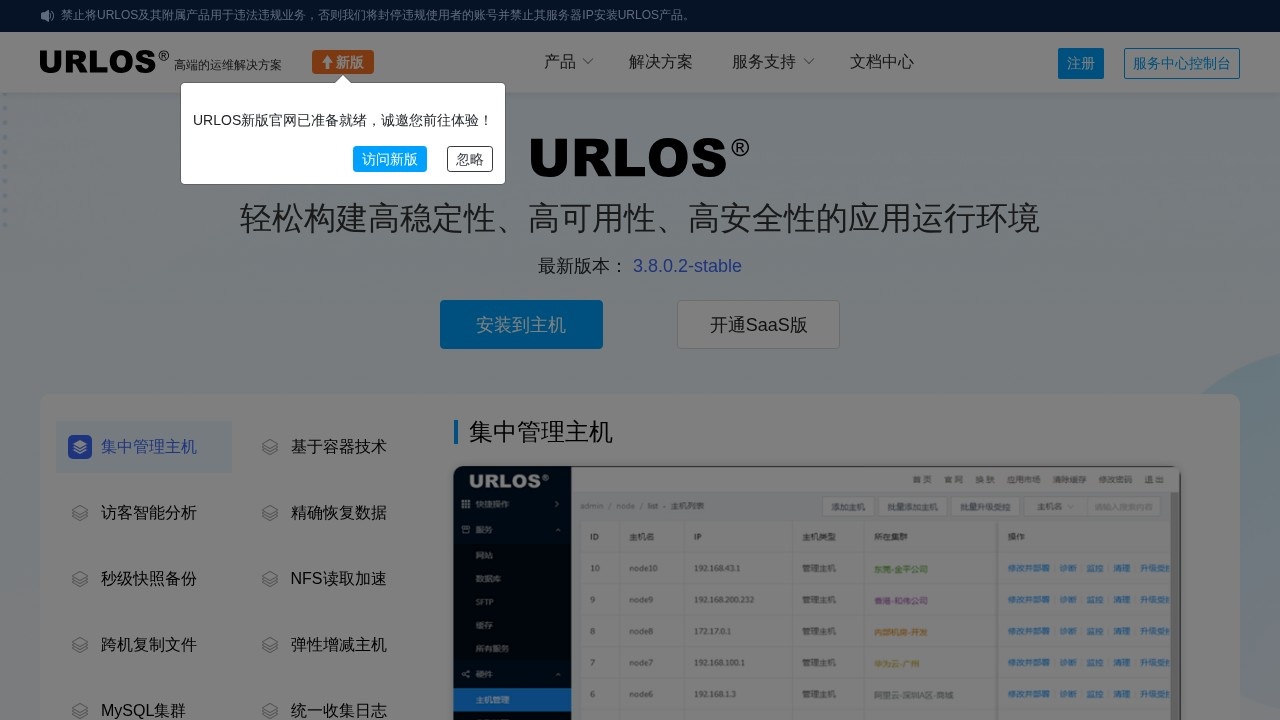Click the layers icon next to 精确恢复数据
Viewport: 1280px width, 720px height.
[x=270, y=513]
